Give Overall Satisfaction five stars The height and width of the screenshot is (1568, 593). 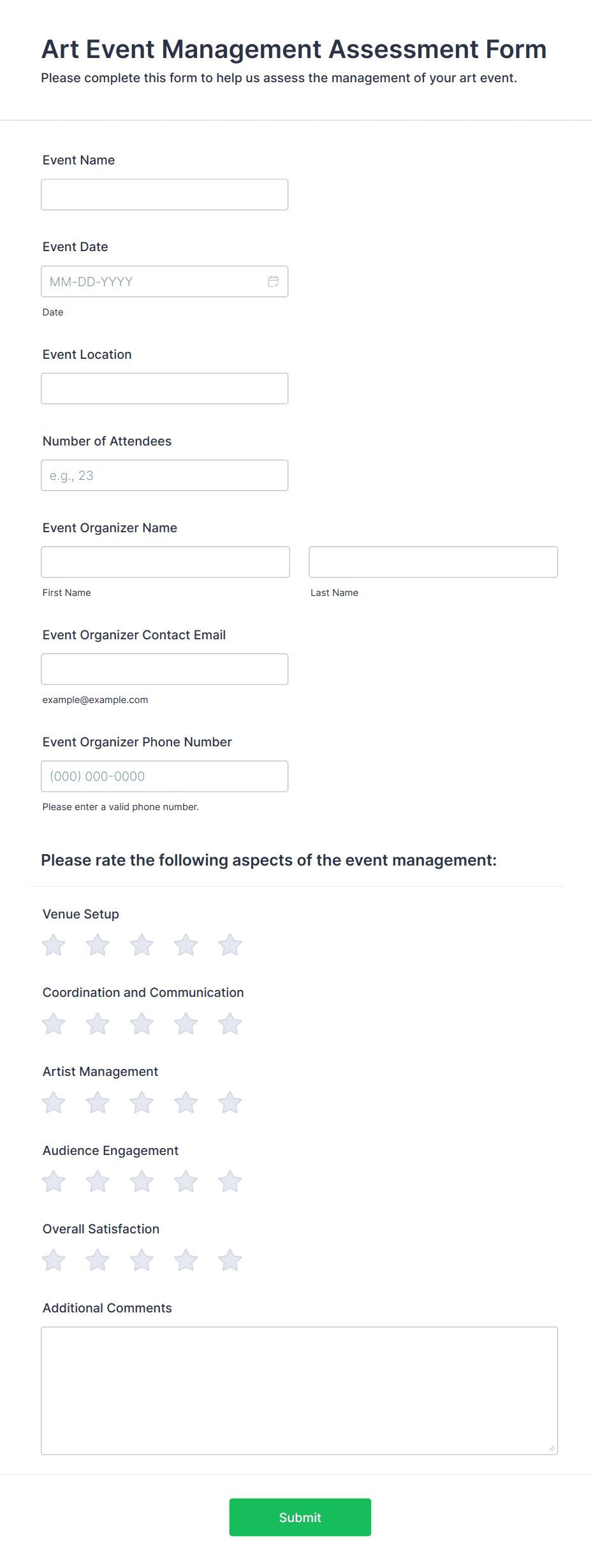(x=230, y=1259)
